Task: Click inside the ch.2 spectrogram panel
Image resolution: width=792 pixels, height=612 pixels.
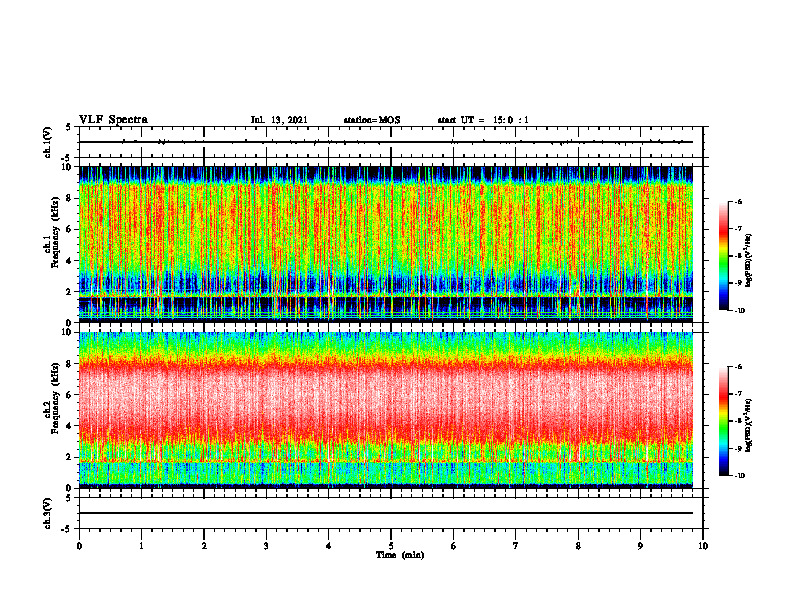Action: [386, 410]
